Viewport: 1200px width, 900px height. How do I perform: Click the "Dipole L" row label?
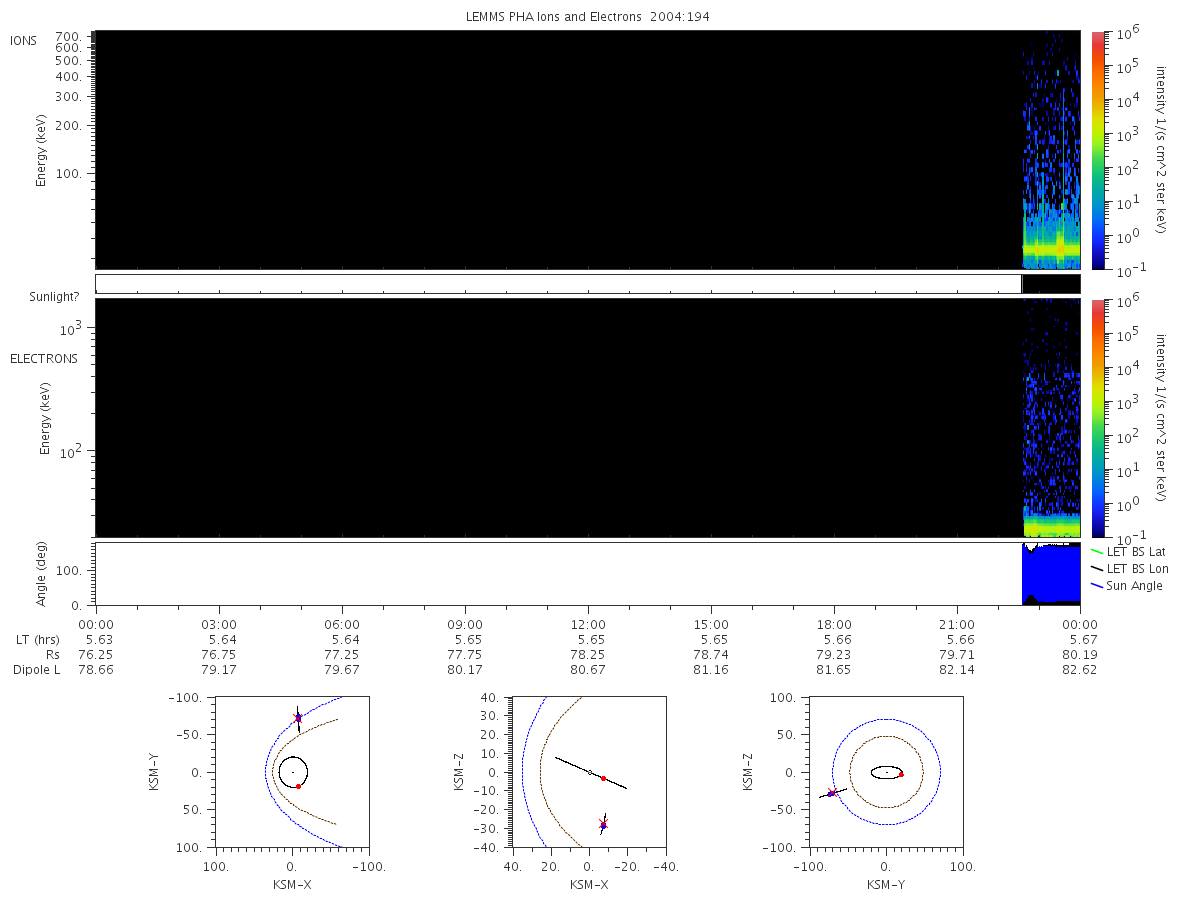(37, 670)
